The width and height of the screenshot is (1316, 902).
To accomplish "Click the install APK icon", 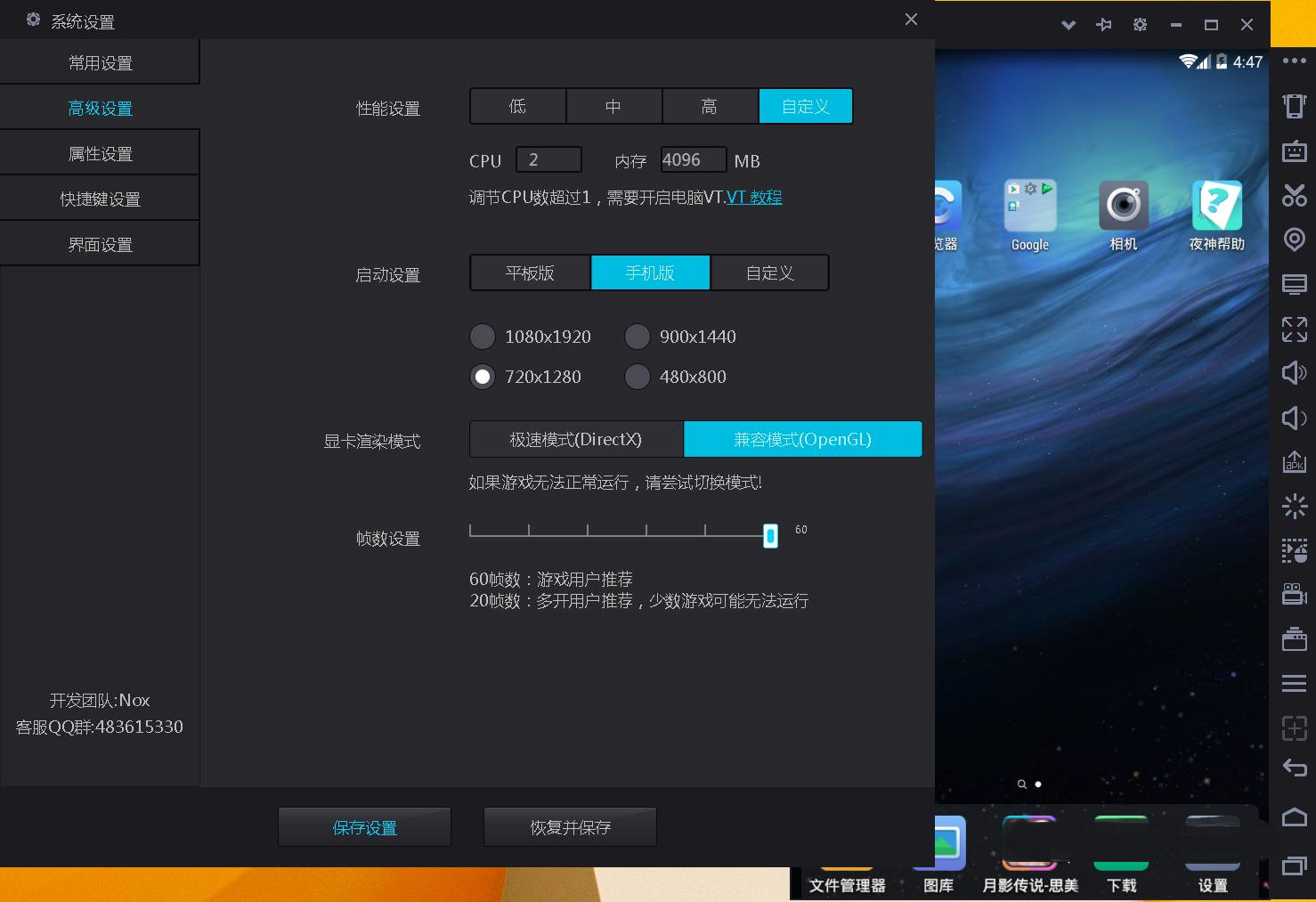I will (1294, 461).
